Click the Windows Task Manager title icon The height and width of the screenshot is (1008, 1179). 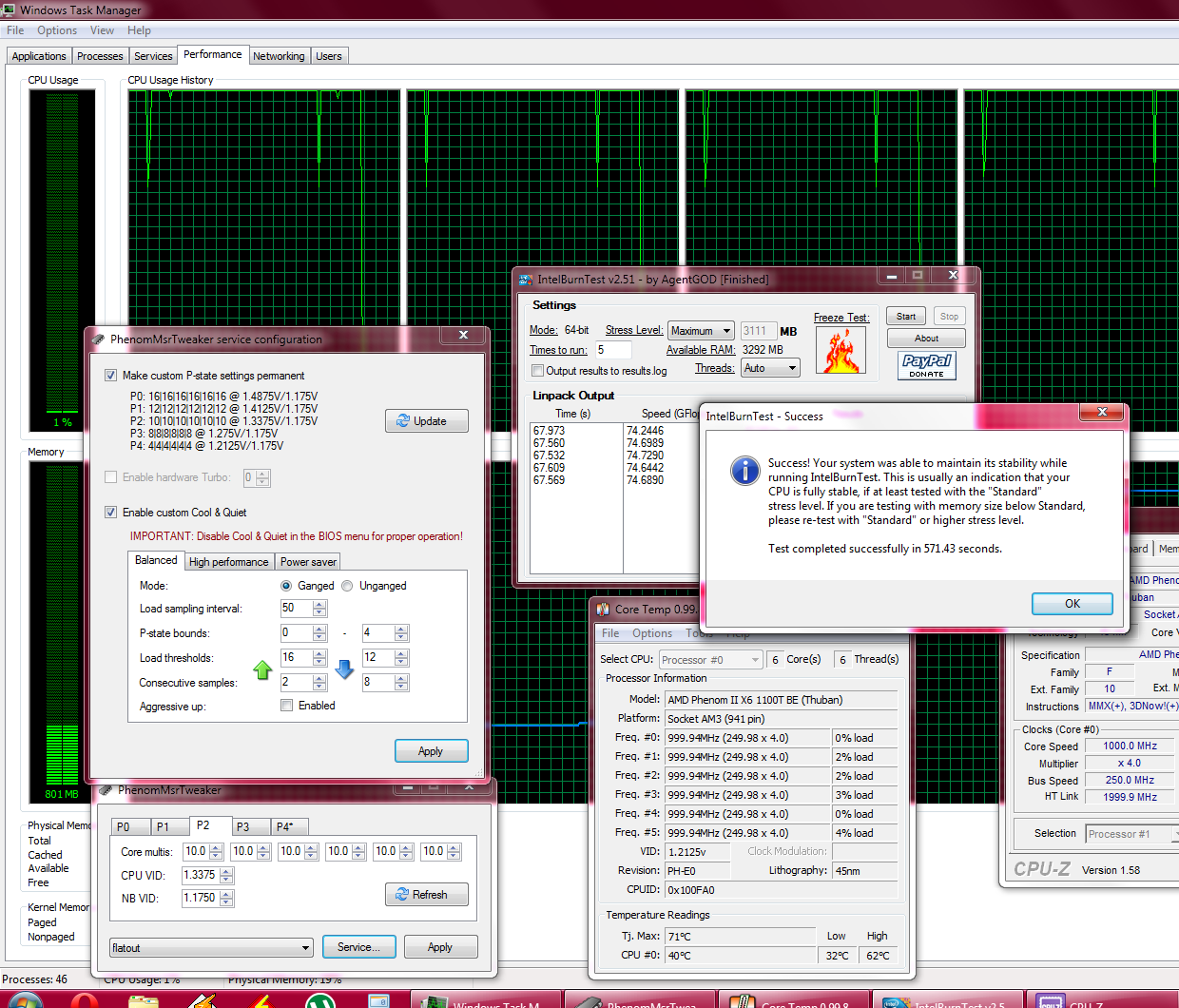pos(10,10)
